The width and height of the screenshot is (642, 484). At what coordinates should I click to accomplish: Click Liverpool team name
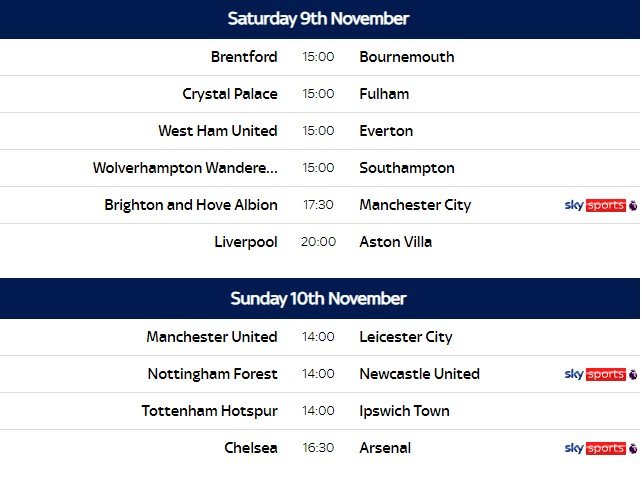pos(246,242)
